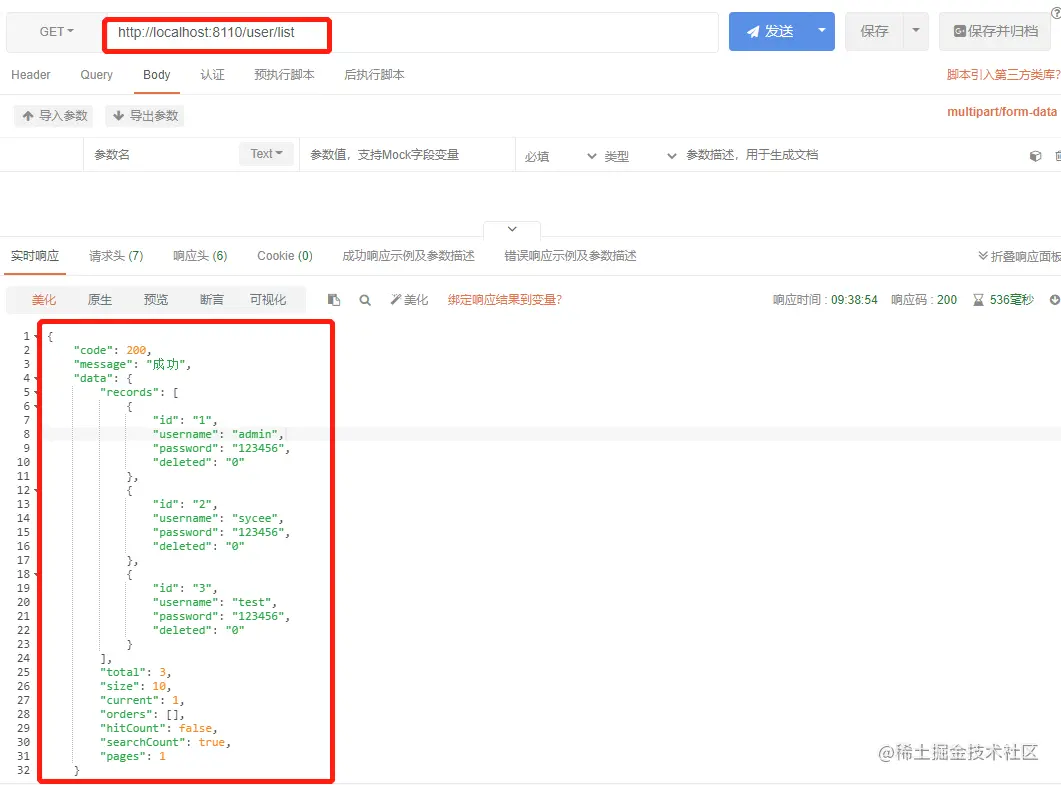Open 错误响应示例及参数描述 tab

[x=570, y=256]
